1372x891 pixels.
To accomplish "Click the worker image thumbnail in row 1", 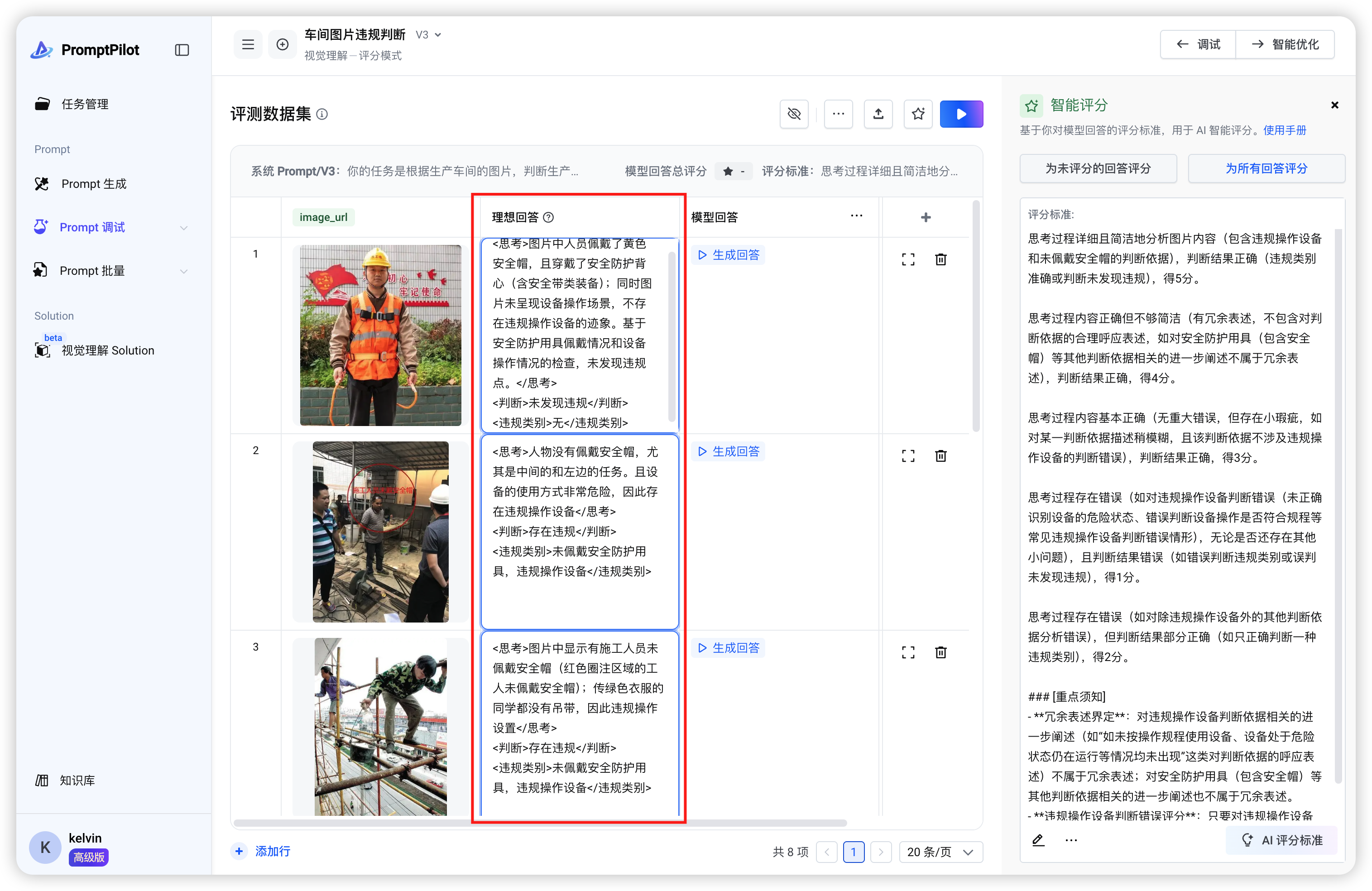I will pos(380,335).
